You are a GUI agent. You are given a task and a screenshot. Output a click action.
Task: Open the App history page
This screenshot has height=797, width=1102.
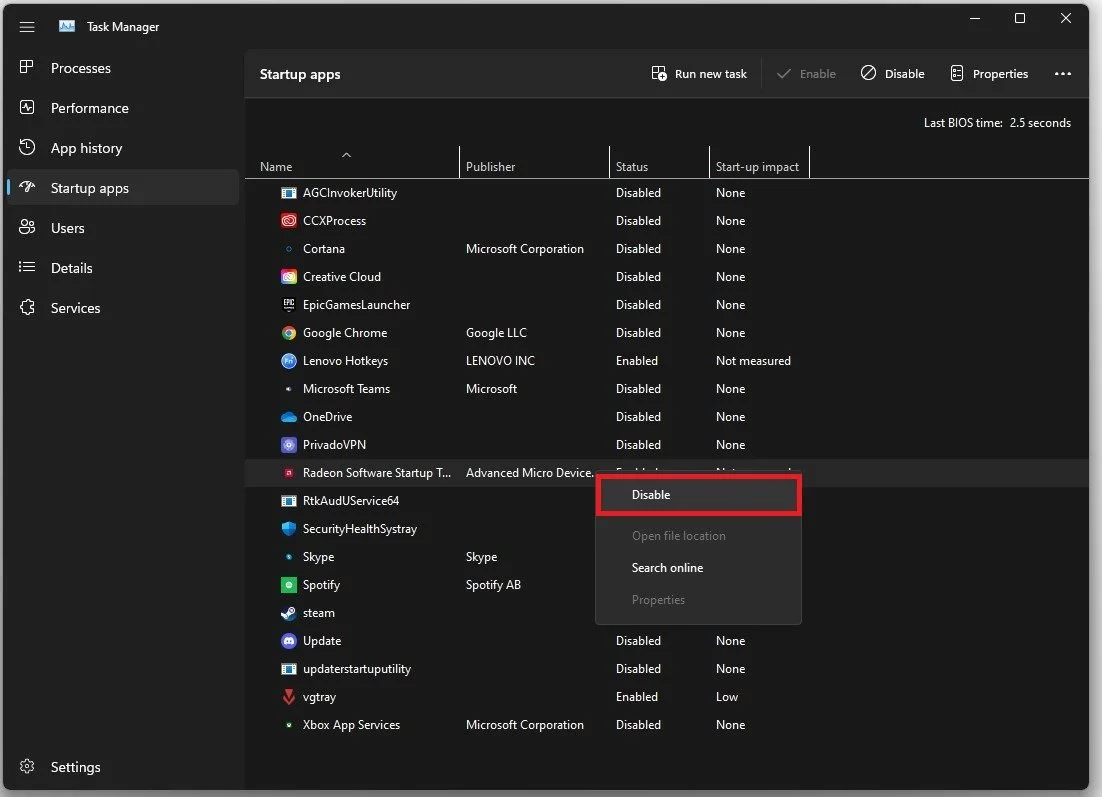[x=123, y=148]
